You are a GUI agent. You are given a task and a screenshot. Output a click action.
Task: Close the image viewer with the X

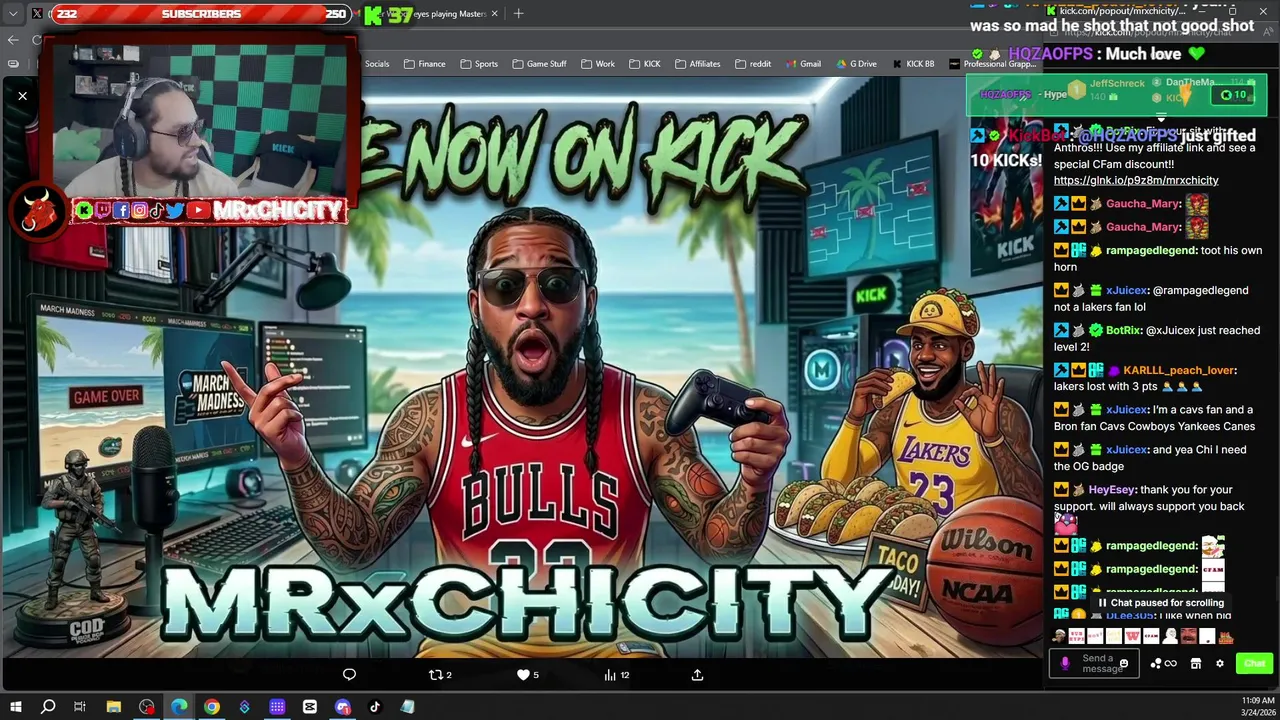(22, 96)
